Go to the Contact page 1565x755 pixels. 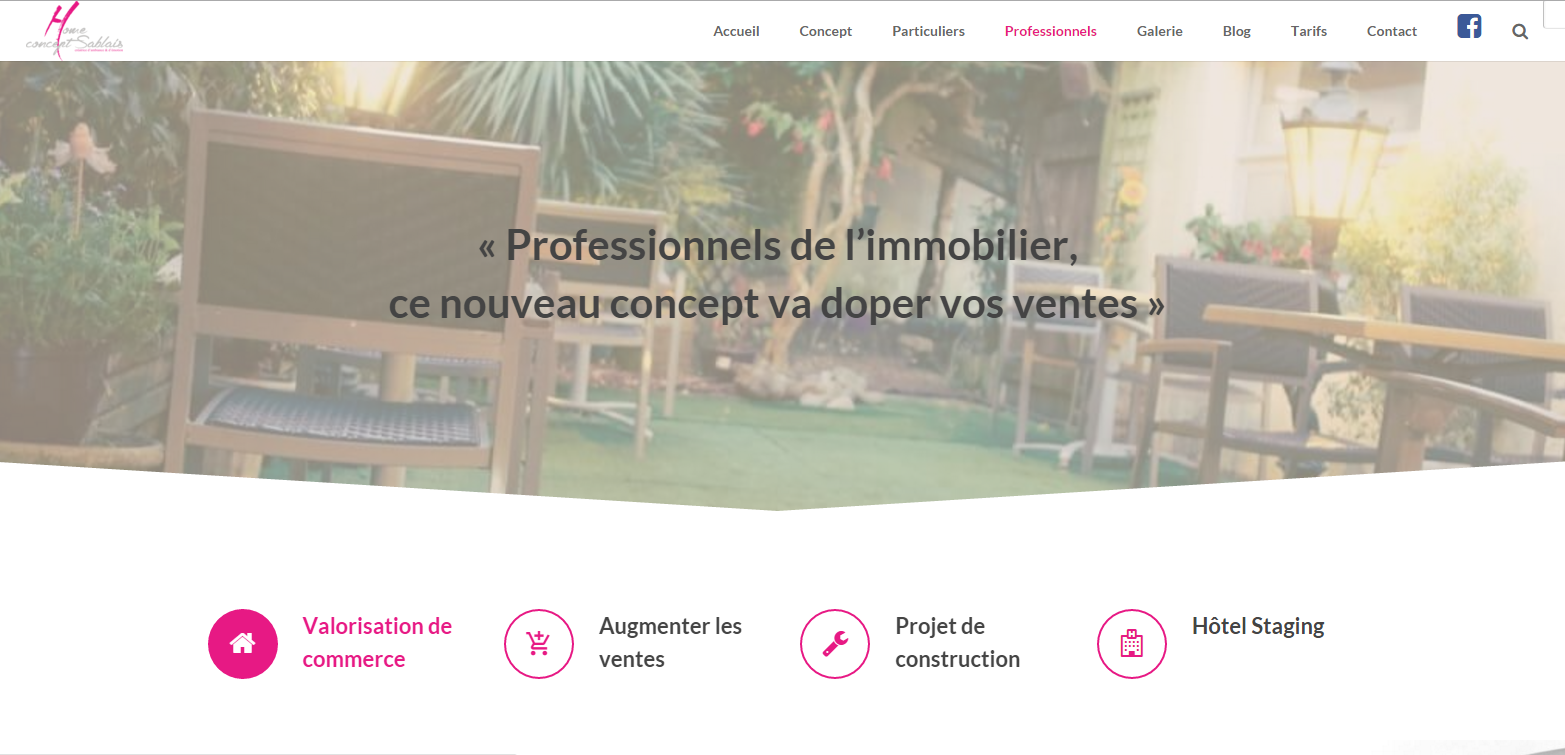[x=1392, y=31]
